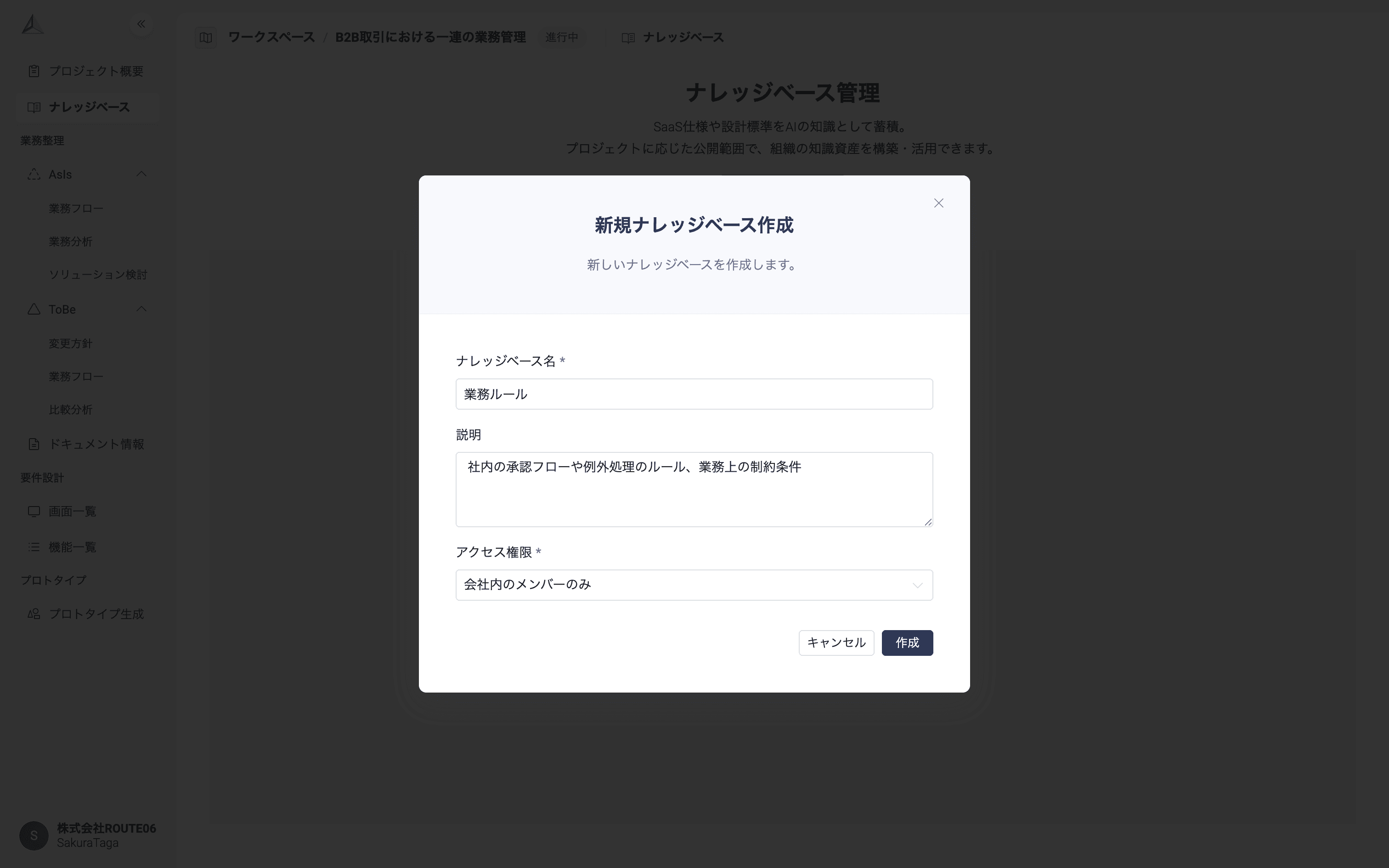This screenshot has width=1389, height=868.
Task: Collapse the AsIs section
Action: pyautogui.click(x=141, y=174)
